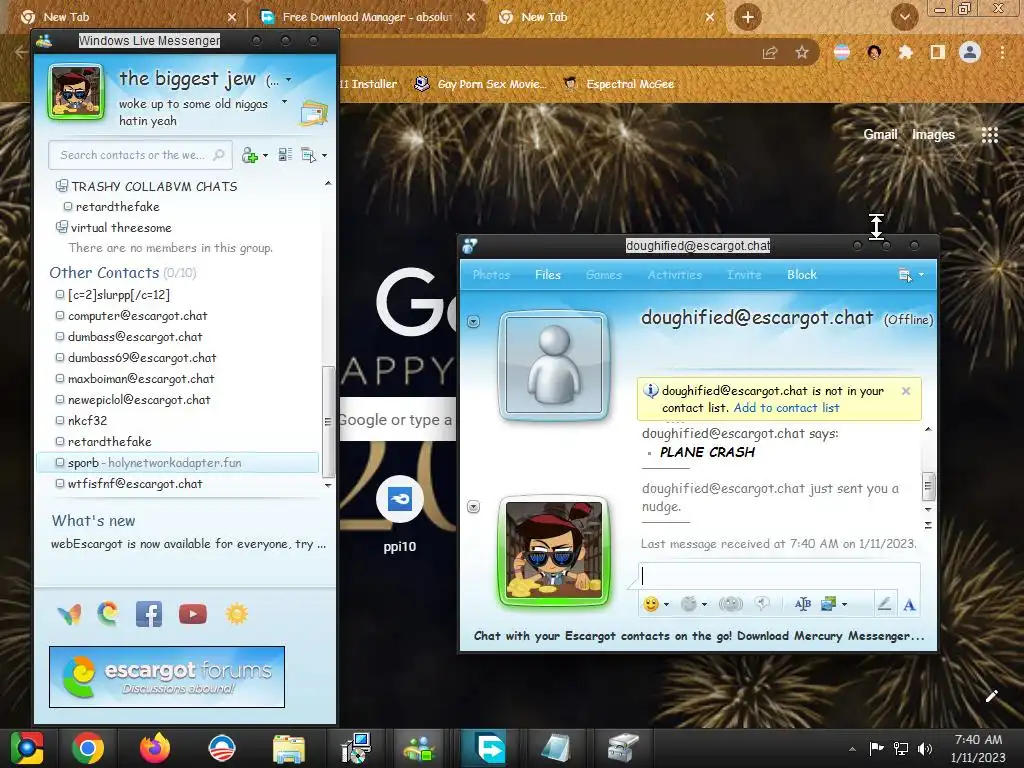Screen dimensions: 1024x768
Task: Open the Gmail link
Action: click(x=880, y=135)
